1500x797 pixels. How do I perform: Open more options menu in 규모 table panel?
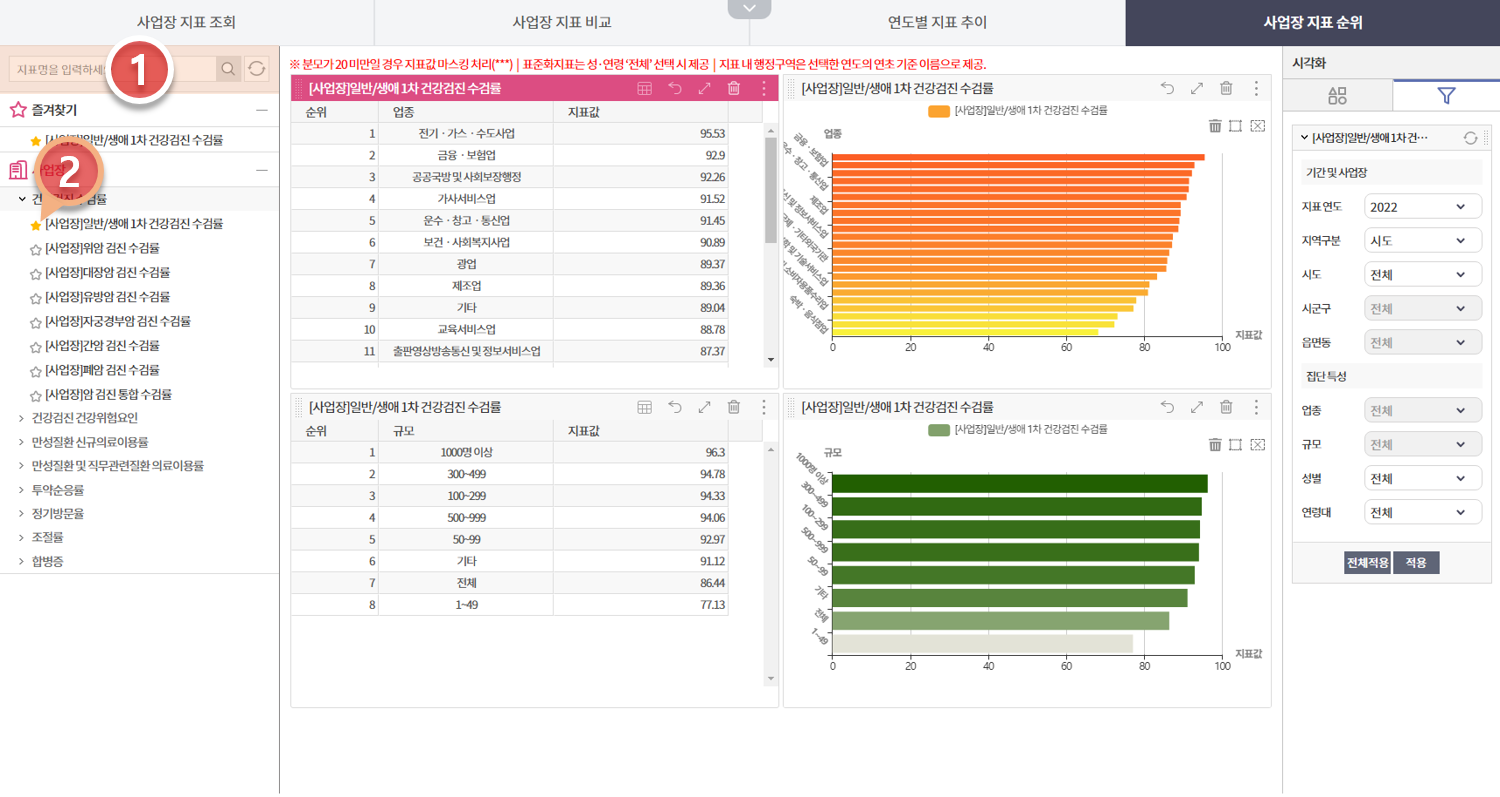pos(764,407)
